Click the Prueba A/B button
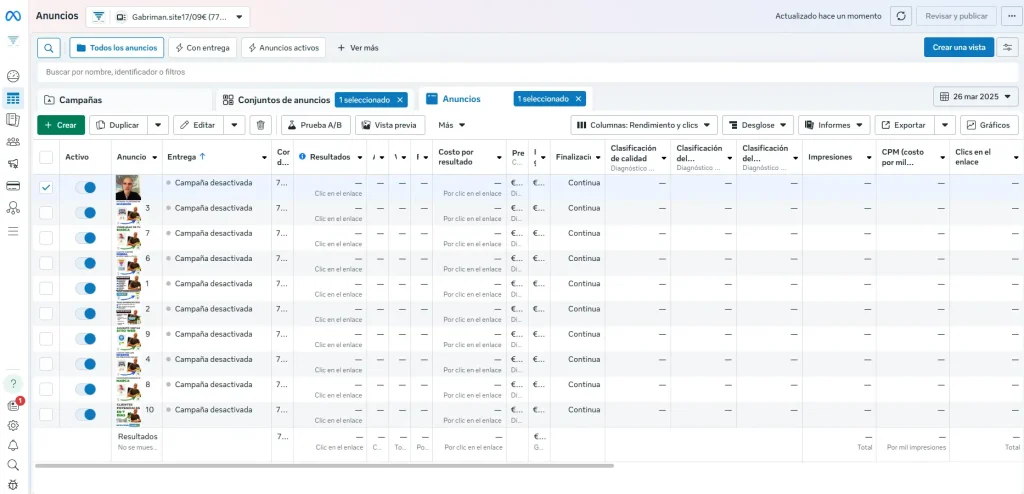Image resolution: width=1024 pixels, height=494 pixels. pos(316,125)
